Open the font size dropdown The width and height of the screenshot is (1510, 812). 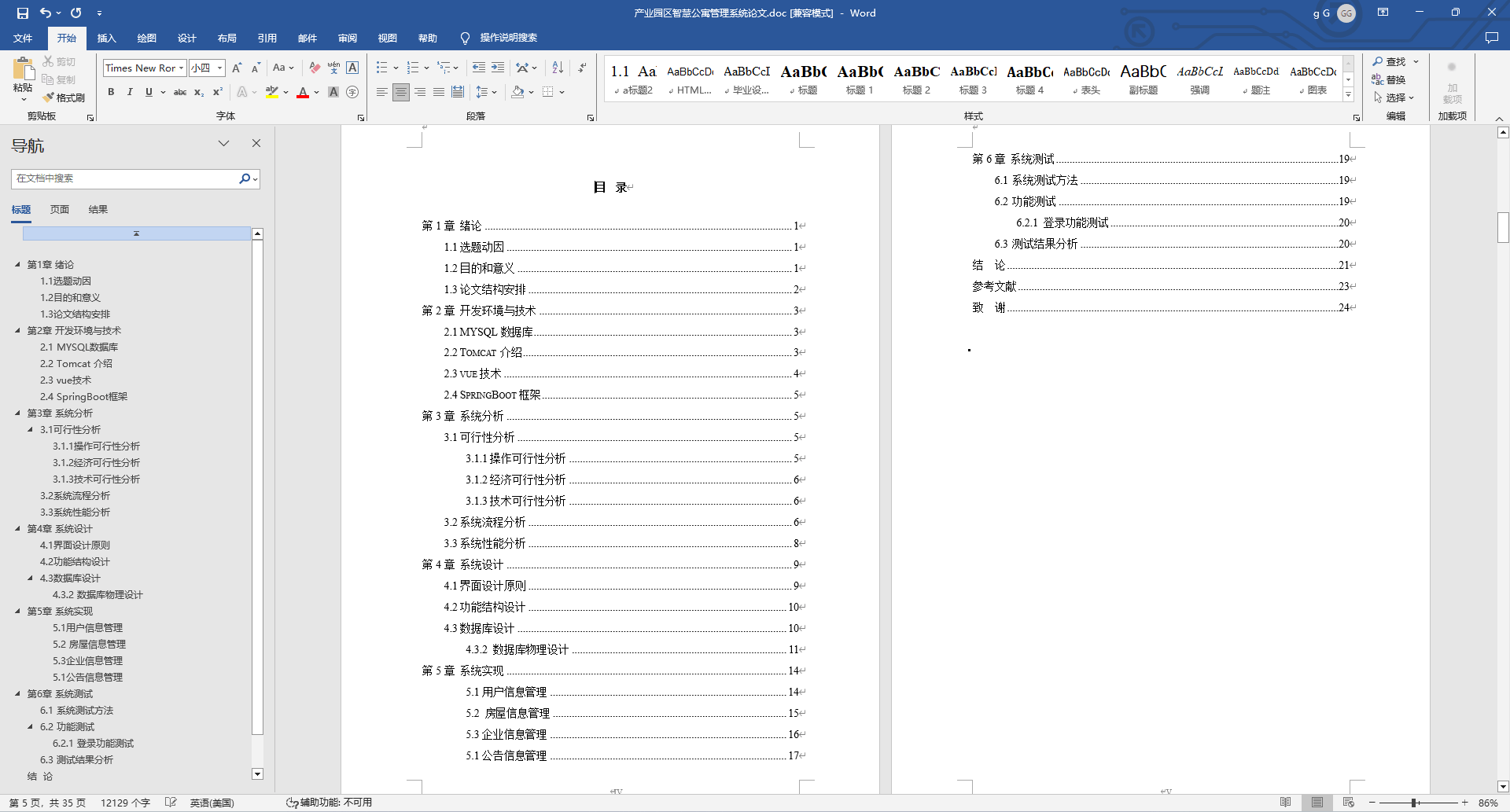tap(220, 68)
